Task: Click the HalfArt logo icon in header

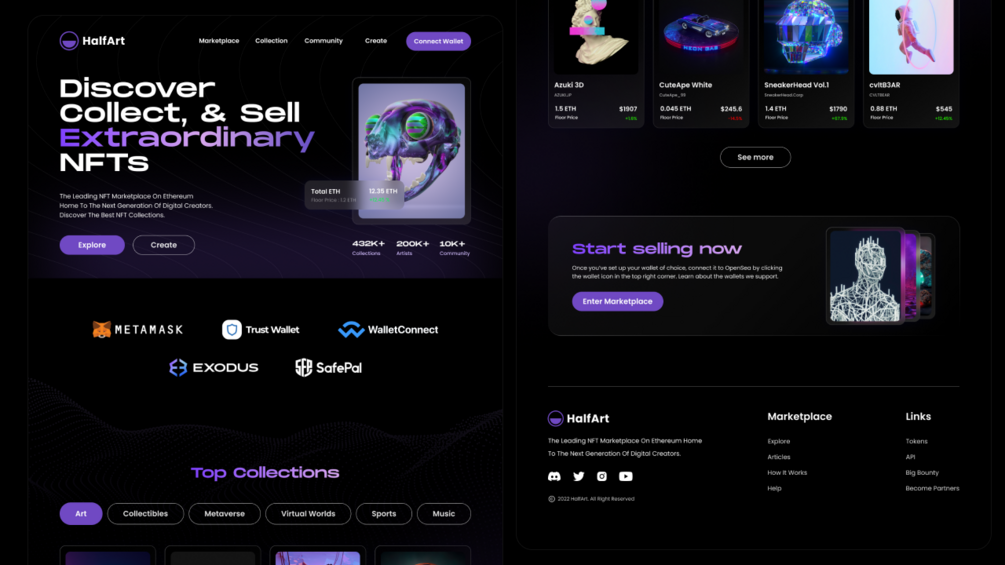Action: pyautogui.click(x=69, y=41)
